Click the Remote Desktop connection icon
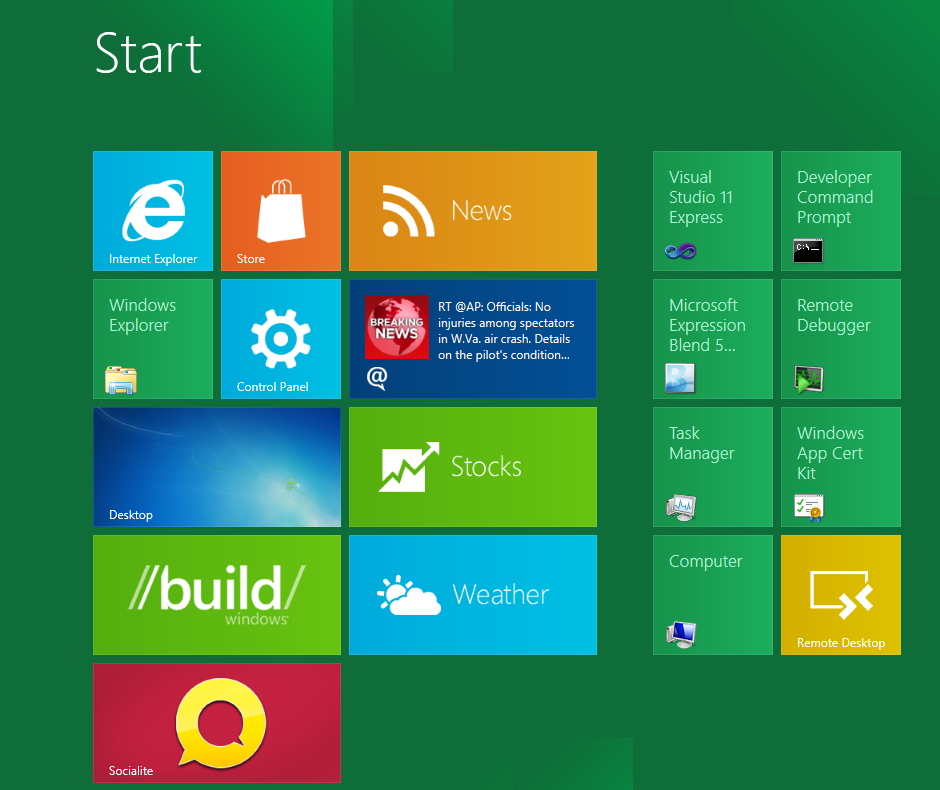 (841, 594)
